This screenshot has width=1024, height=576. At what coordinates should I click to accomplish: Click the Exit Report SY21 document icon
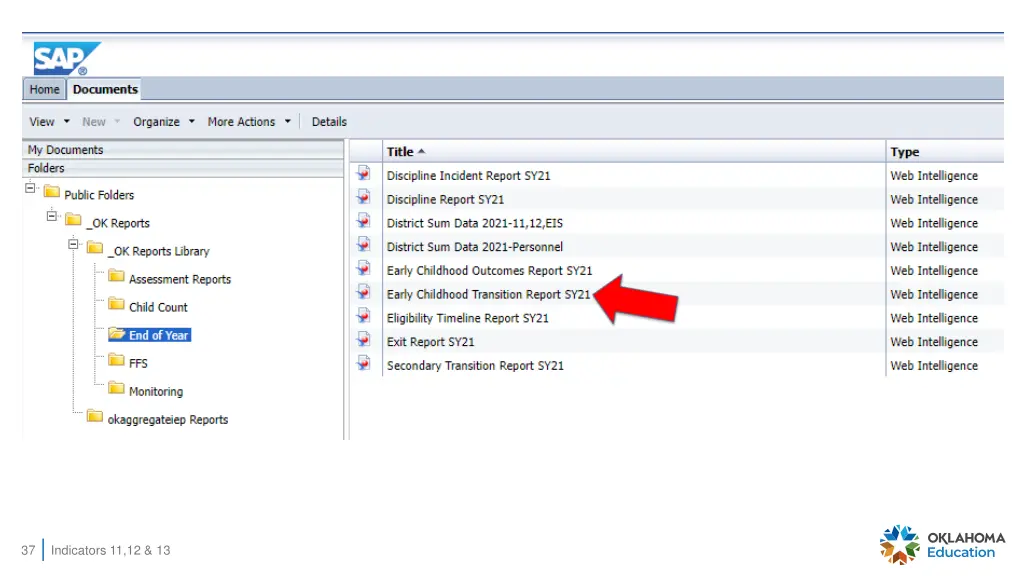[x=364, y=340]
